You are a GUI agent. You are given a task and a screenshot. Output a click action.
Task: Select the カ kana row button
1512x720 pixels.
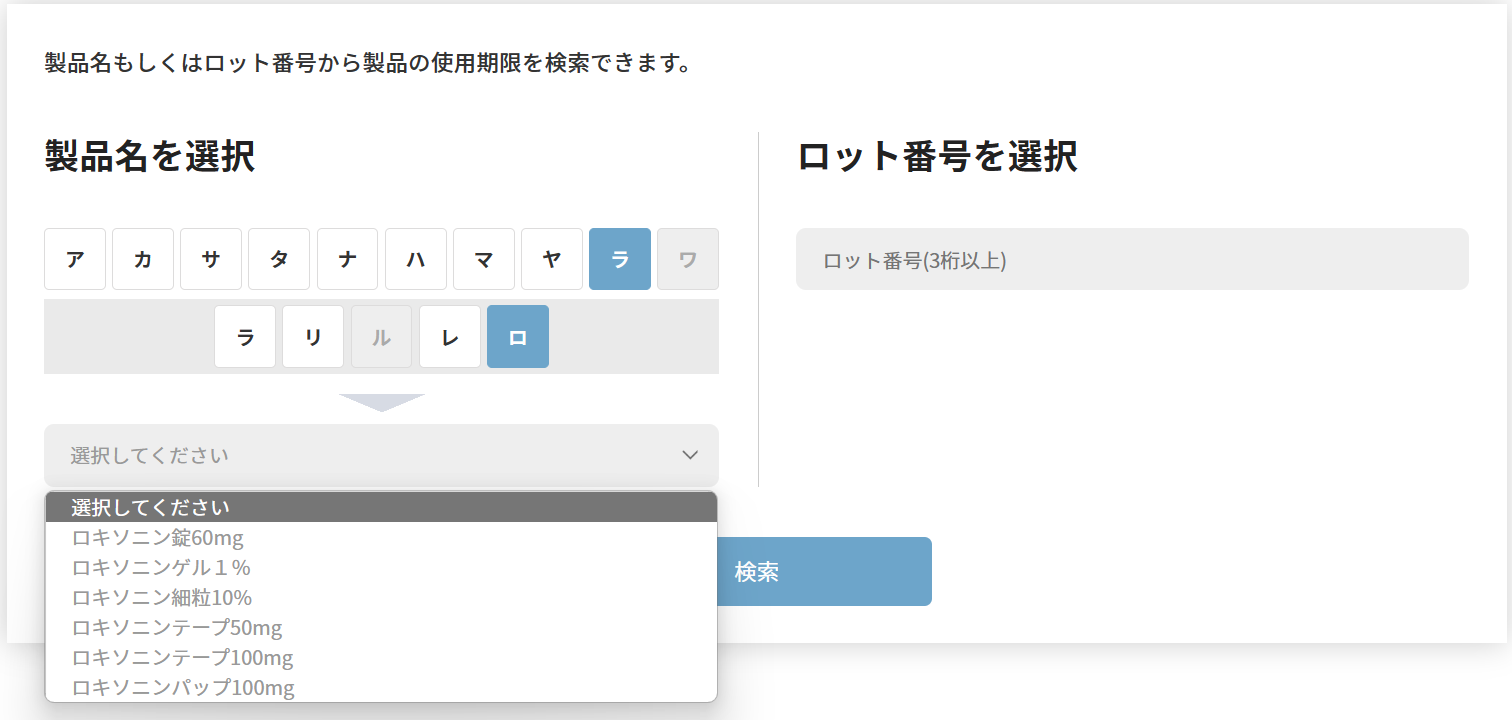point(143,259)
